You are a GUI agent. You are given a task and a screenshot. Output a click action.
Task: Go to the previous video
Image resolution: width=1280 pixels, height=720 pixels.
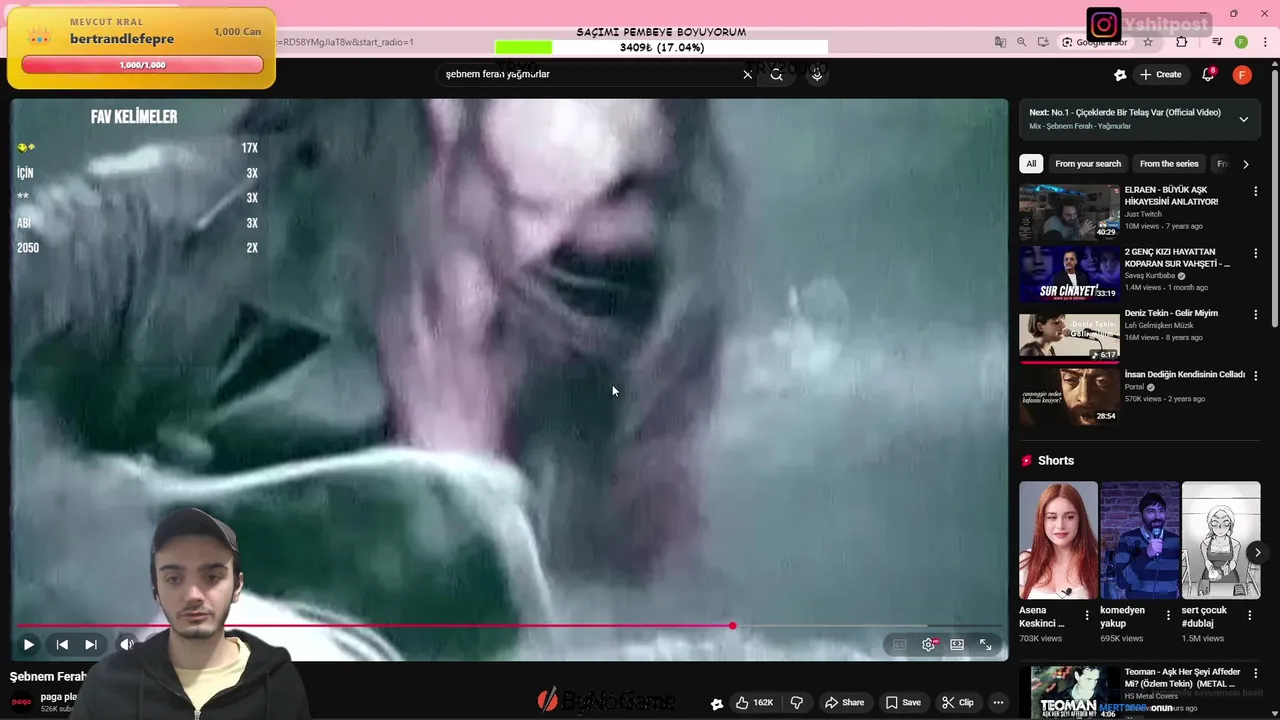click(62, 645)
